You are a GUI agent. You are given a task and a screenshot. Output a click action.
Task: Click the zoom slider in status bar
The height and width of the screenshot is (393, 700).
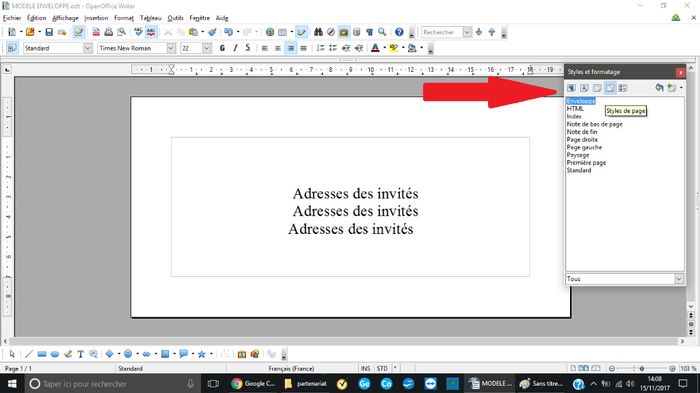(642, 368)
